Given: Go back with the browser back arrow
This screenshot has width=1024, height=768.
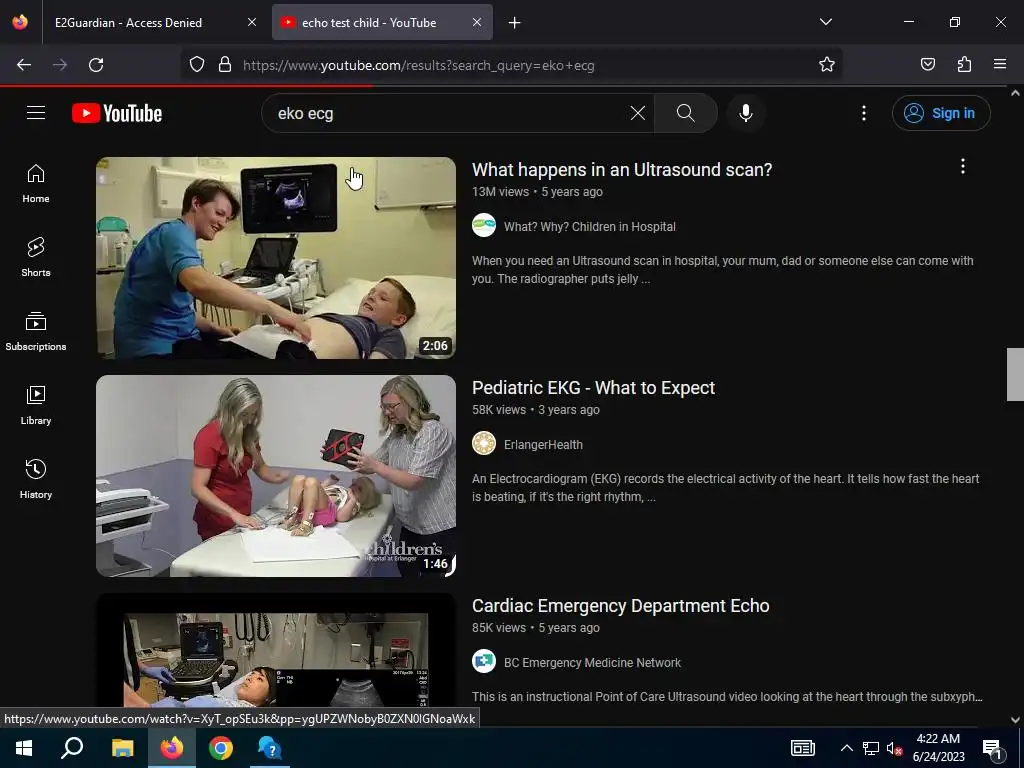Looking at the screenshot, I should point(24,65).
